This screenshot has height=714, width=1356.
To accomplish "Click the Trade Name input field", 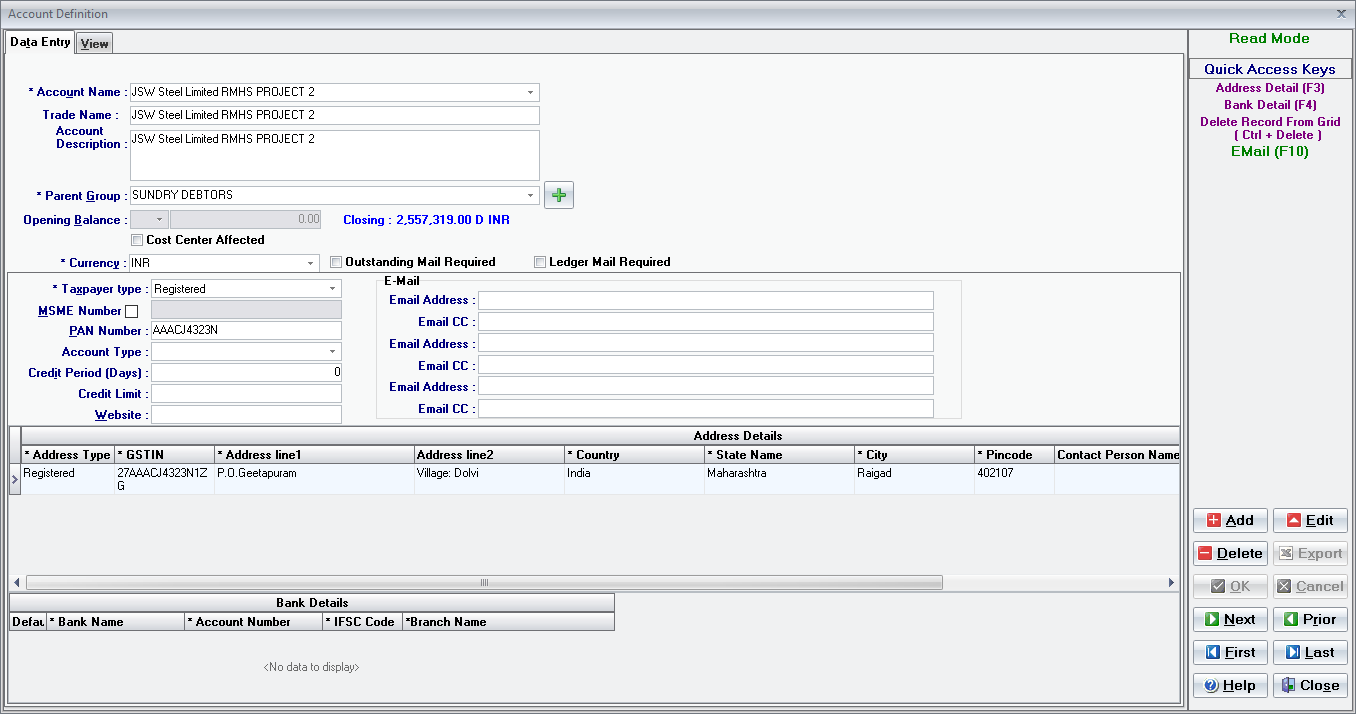I will (335, 115).
